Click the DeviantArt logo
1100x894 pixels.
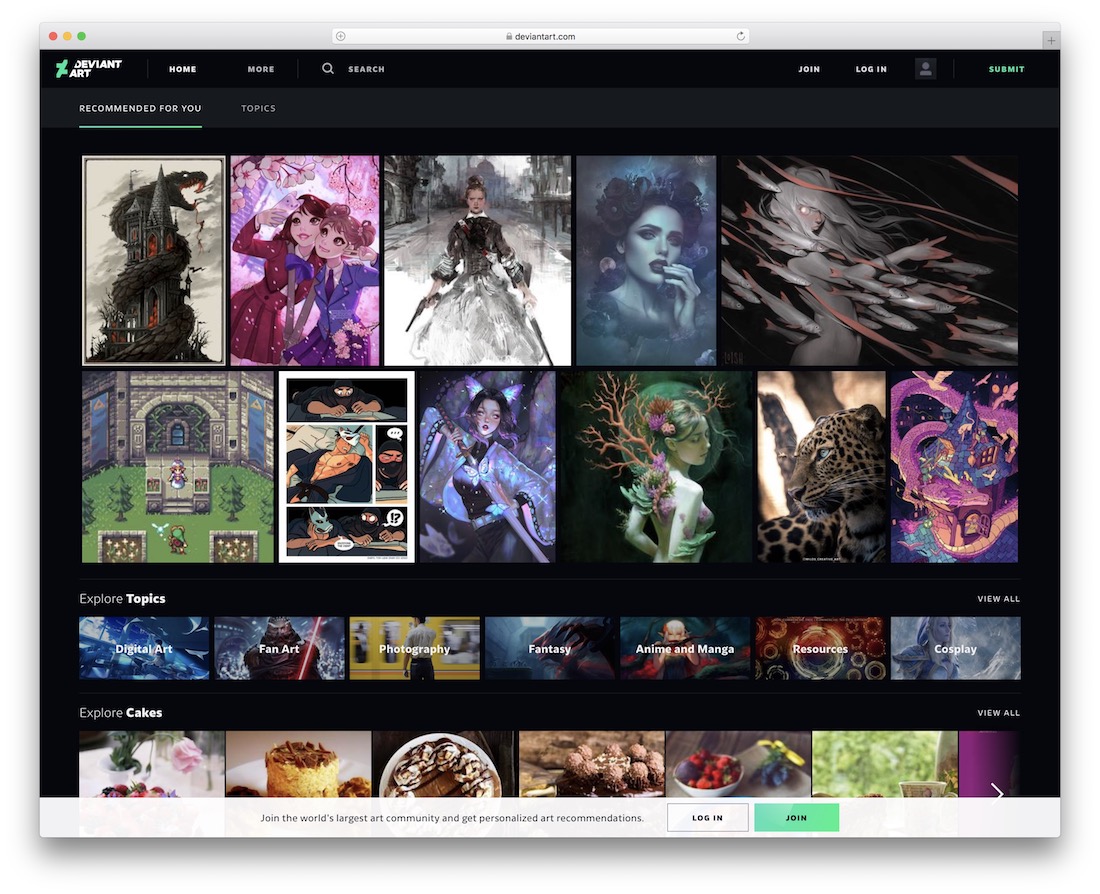pos(88,68)
